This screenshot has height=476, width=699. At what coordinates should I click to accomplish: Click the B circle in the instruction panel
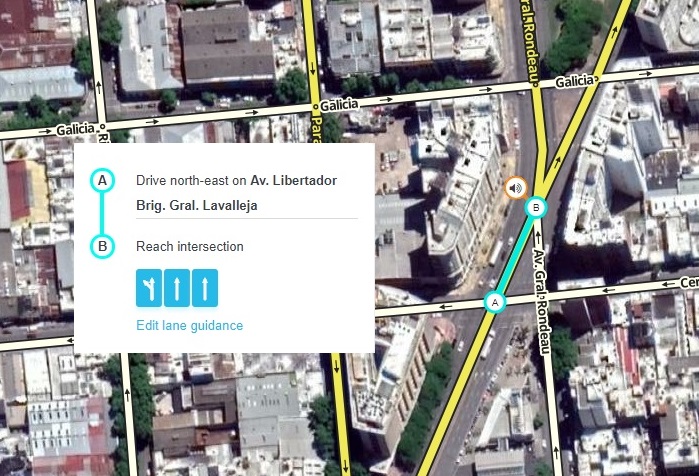coord(103,246)
